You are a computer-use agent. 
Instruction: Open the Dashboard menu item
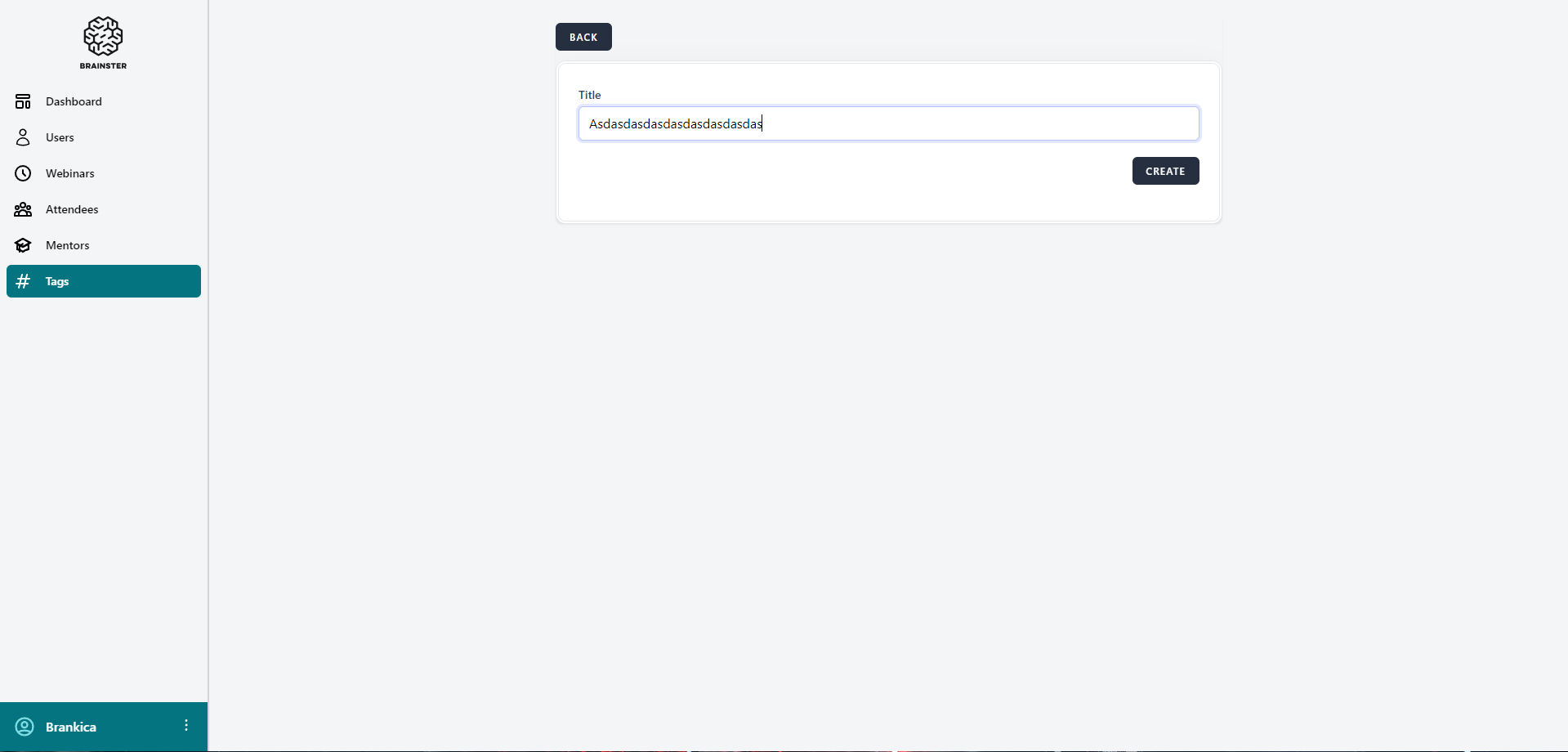coord(74,101)
